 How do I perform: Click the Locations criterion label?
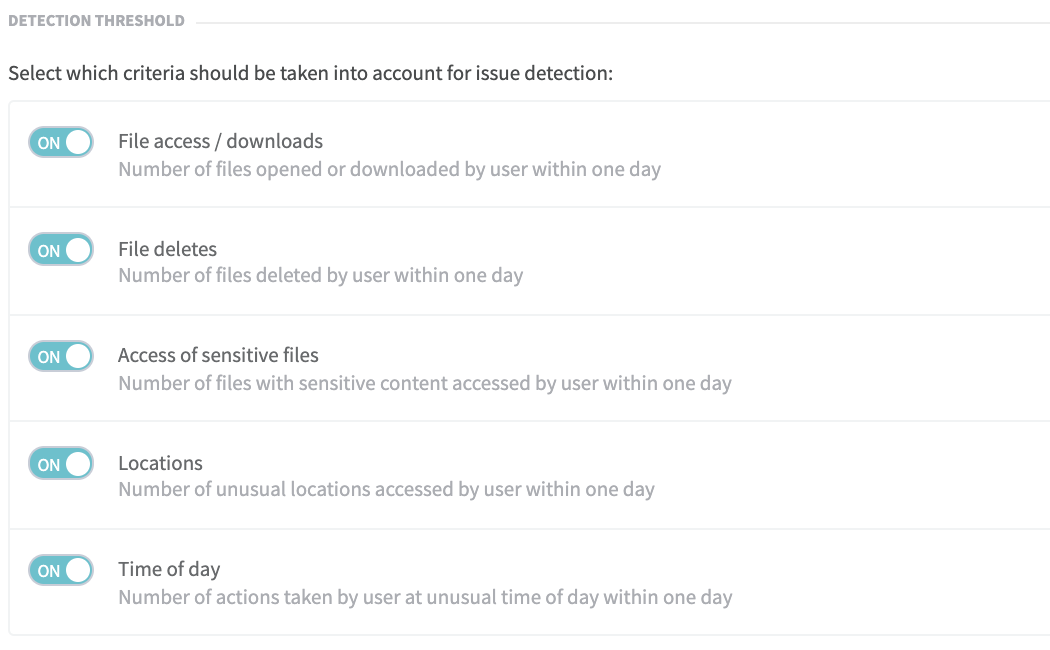click(x=160, y=463)
